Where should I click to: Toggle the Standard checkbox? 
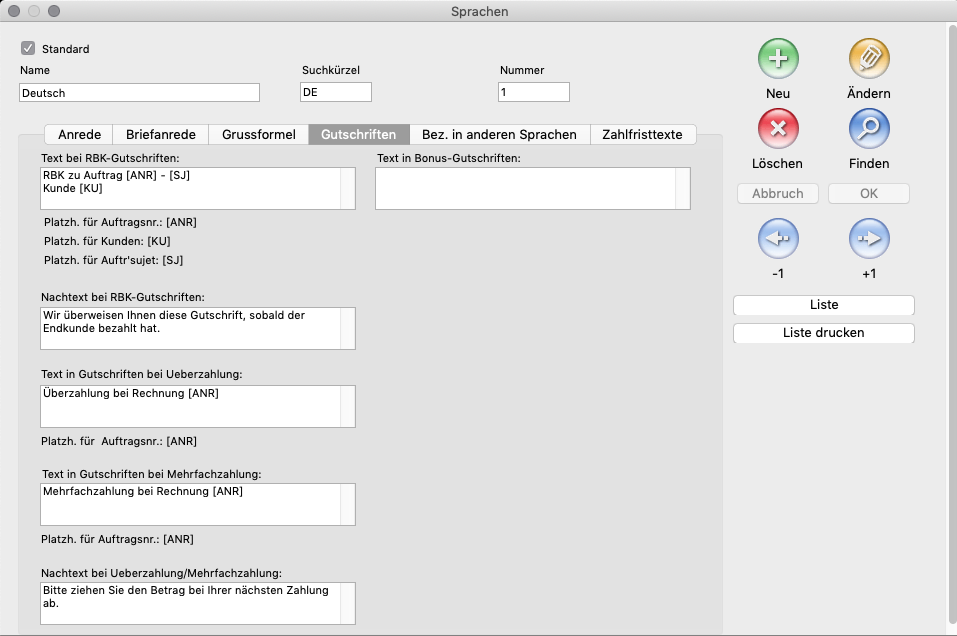[x=28, y=48]
